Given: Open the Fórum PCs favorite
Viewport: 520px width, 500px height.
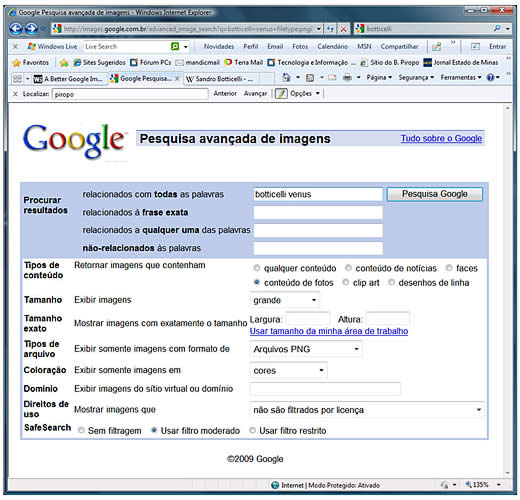Looking at the screenshot, I should (151, 62).
